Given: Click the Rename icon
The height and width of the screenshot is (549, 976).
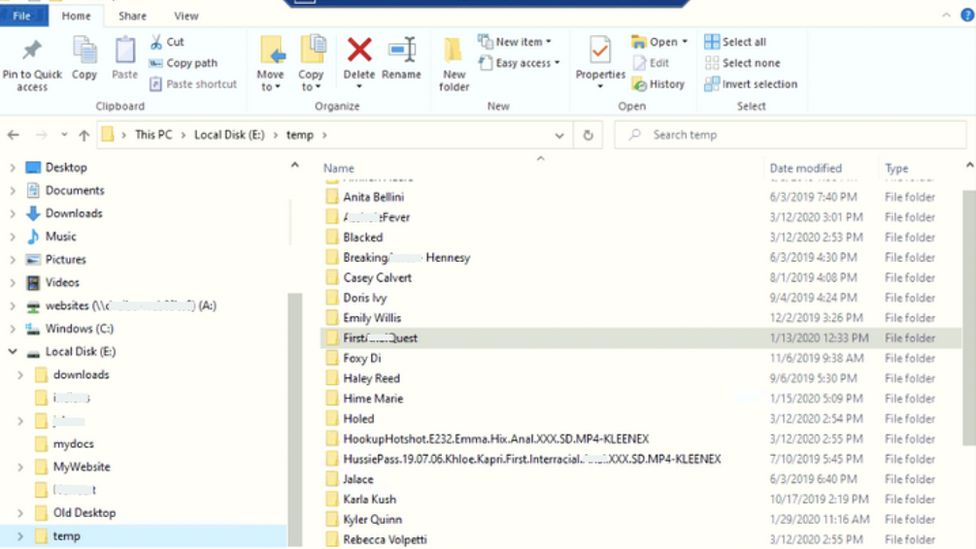Looking at the screenshot, I should (401, 50).
